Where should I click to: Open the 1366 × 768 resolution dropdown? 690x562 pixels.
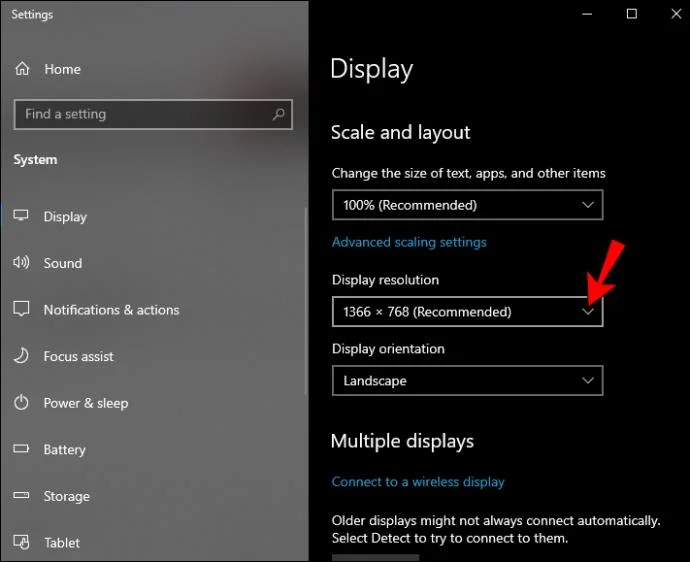point(467,312)
